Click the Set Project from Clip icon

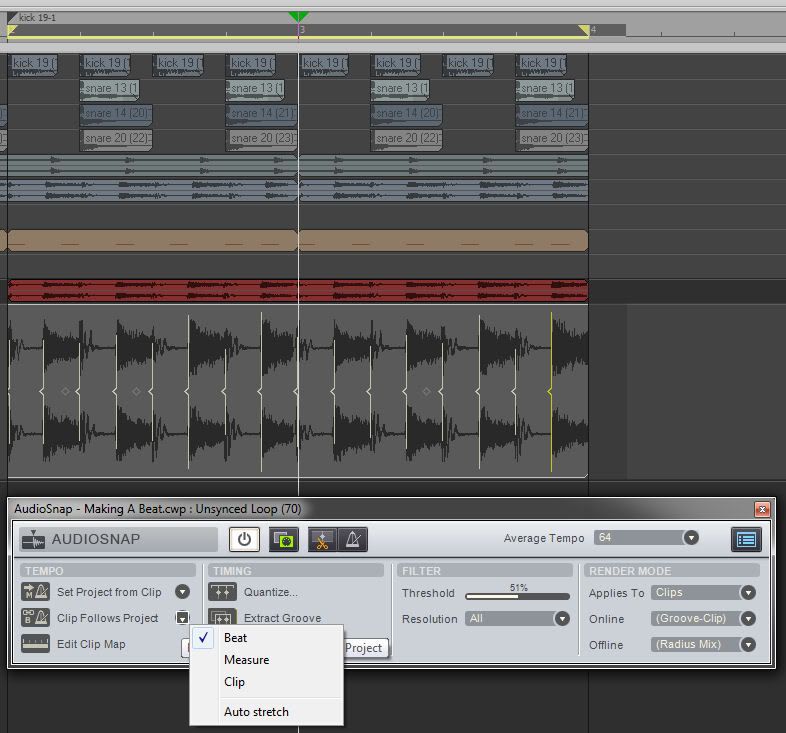(x=36, y=592)
